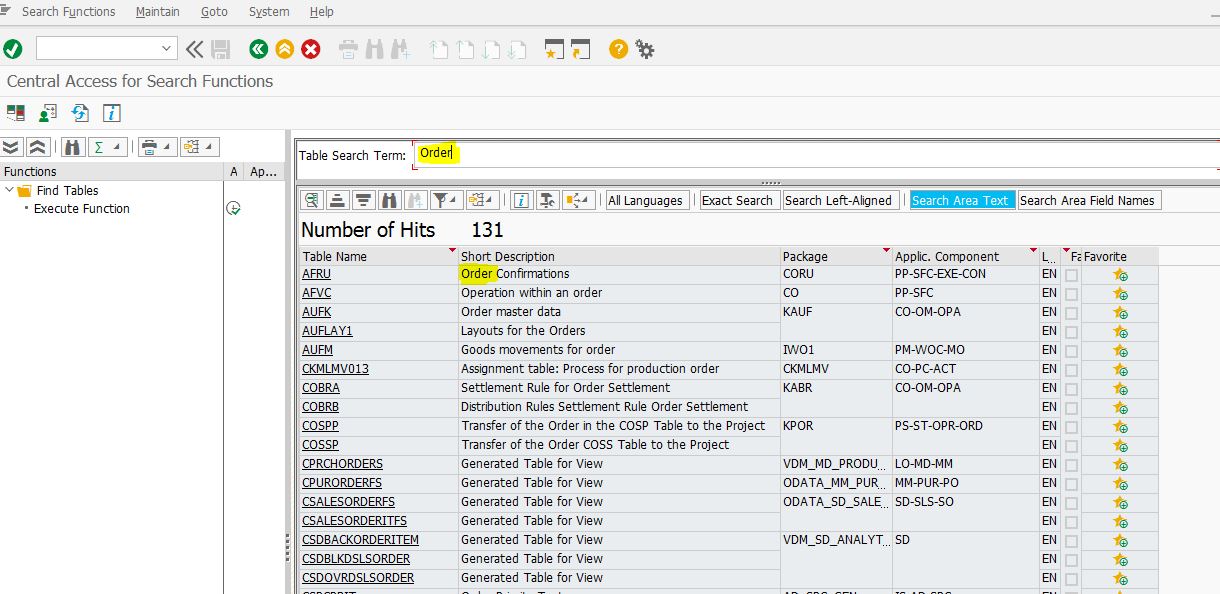Toggle the Search Area Text option
1220x594 pixels.
(x=960, y=200)
